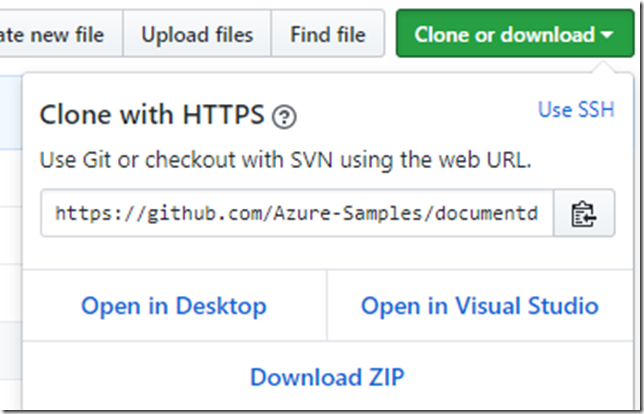Click the web URL phrase in the description
The height and width of the screenshot is (414, 644).
tap(484, 160)
